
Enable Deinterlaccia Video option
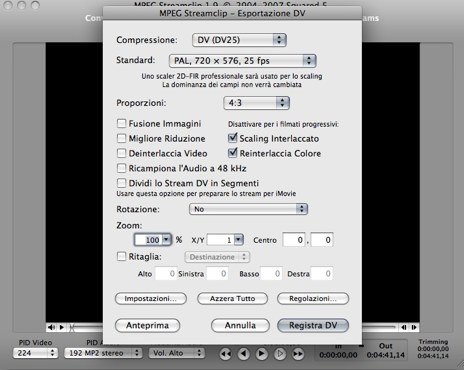[121, 153]
